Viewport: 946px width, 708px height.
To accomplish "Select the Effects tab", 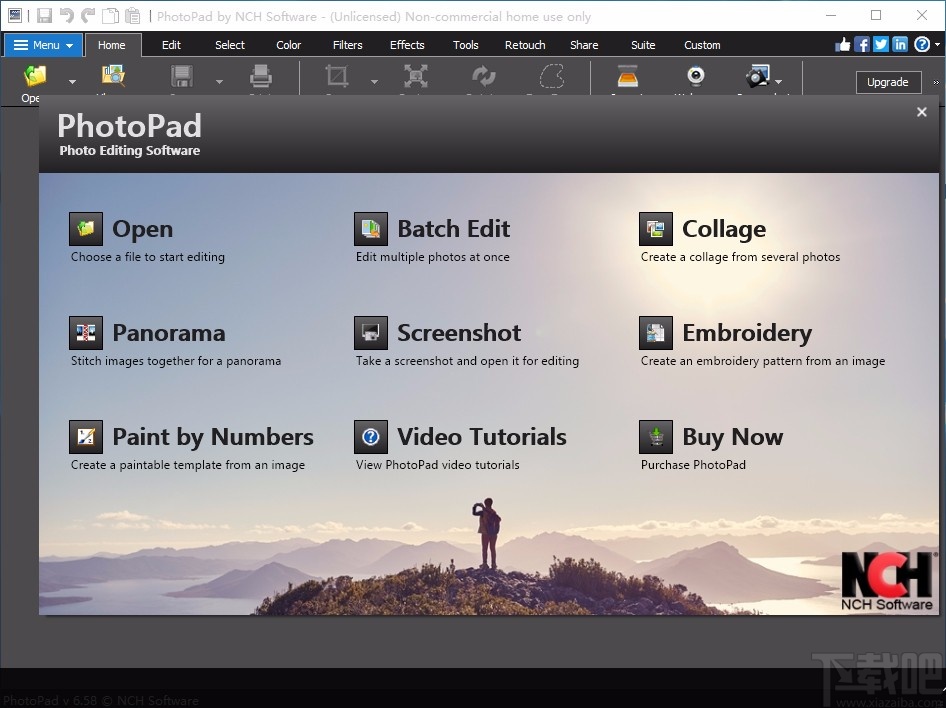I will coord(407,45).
